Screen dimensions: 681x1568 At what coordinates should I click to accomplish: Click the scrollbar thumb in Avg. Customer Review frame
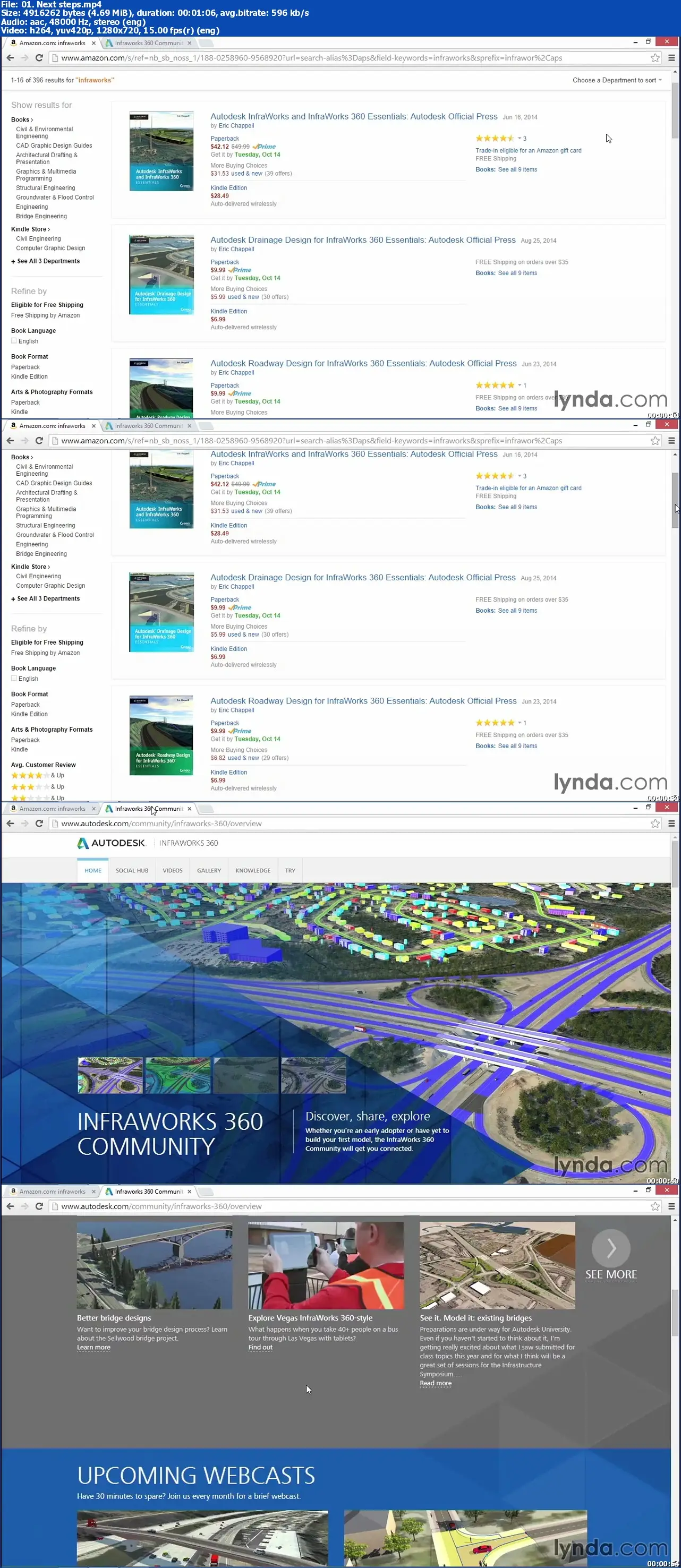(x=674, y=500)
